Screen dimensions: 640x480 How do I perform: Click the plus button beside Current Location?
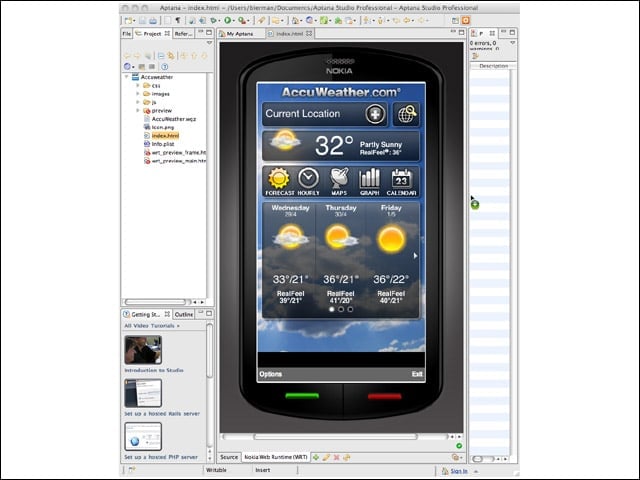click(x=375, y=114)
